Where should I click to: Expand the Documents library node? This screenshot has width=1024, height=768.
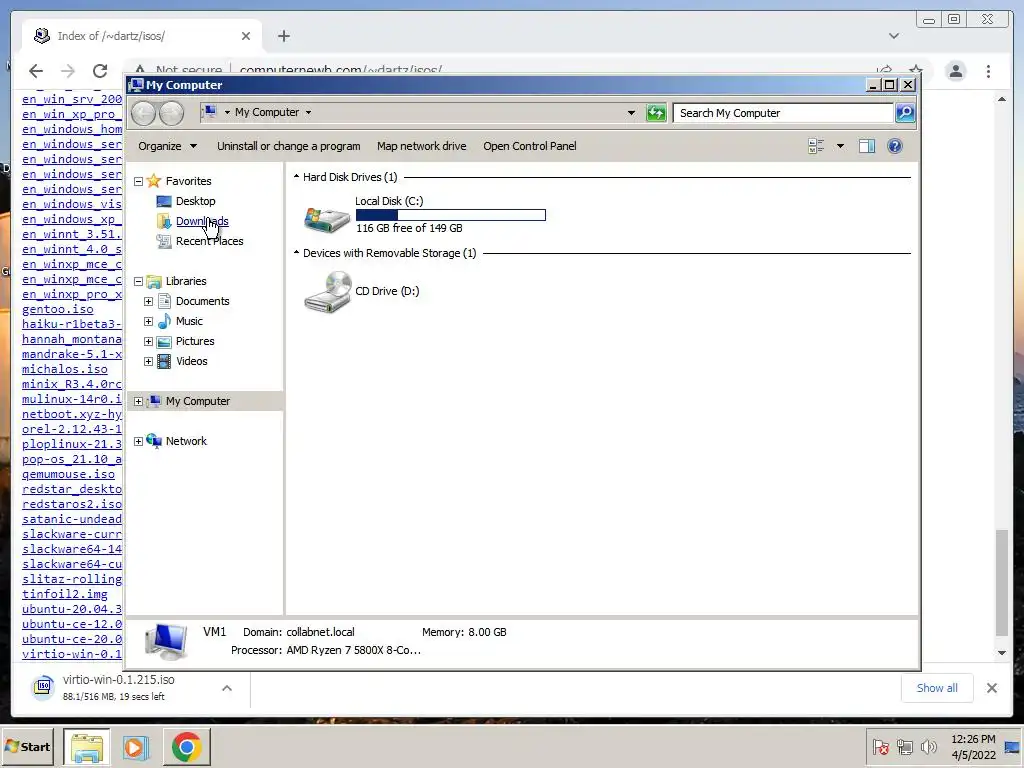click(148, 301)
